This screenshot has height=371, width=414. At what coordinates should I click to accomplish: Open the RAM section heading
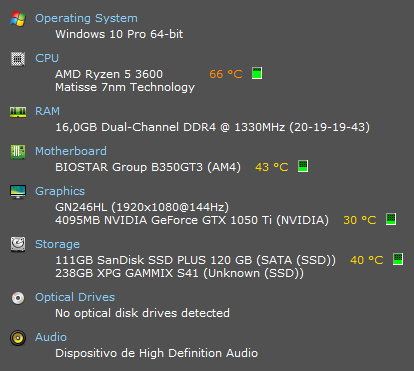[x=48, y=111]
